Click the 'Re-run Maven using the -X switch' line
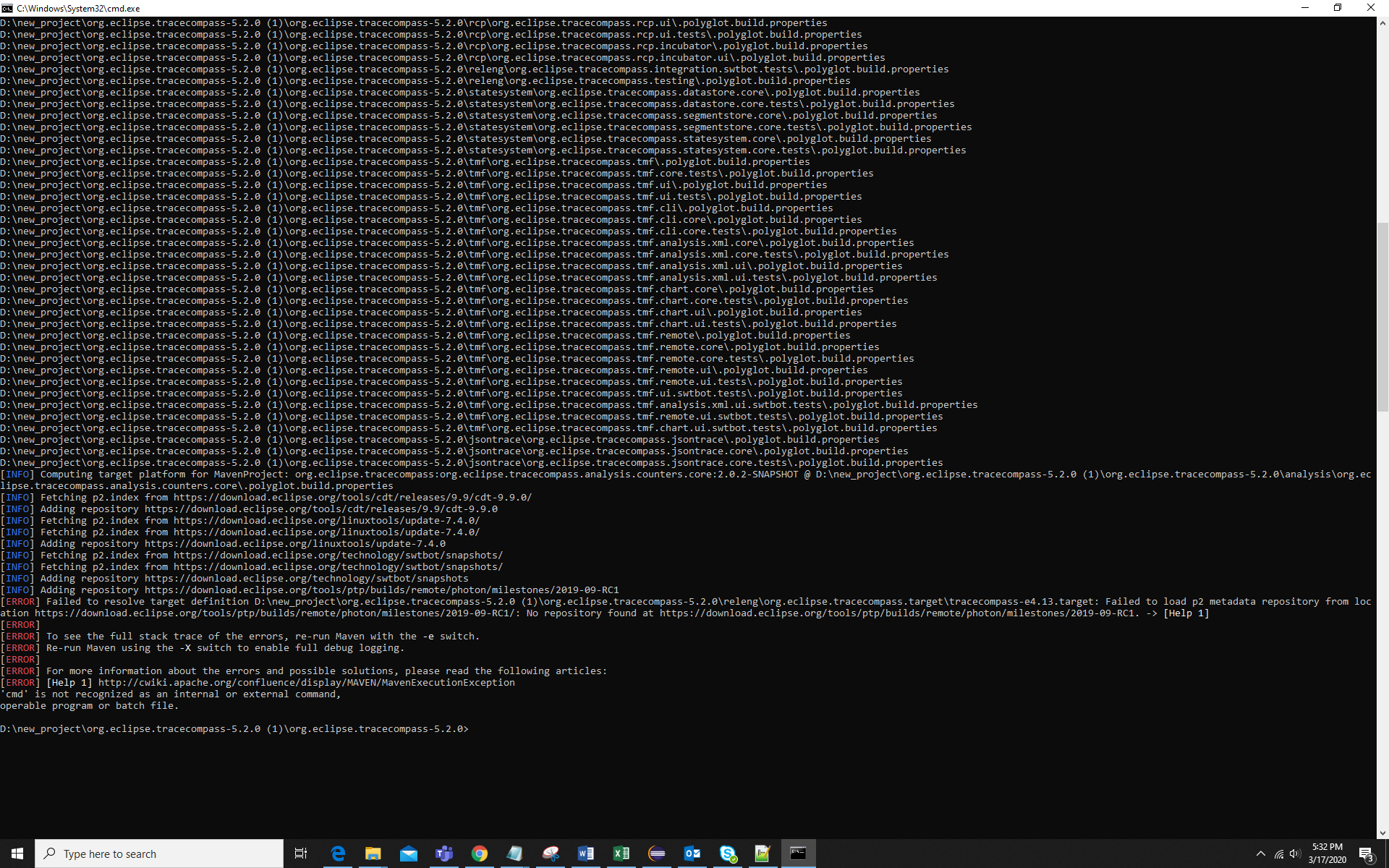The height and width of the screenshot is (868, 1389). [x=203, y=647]
